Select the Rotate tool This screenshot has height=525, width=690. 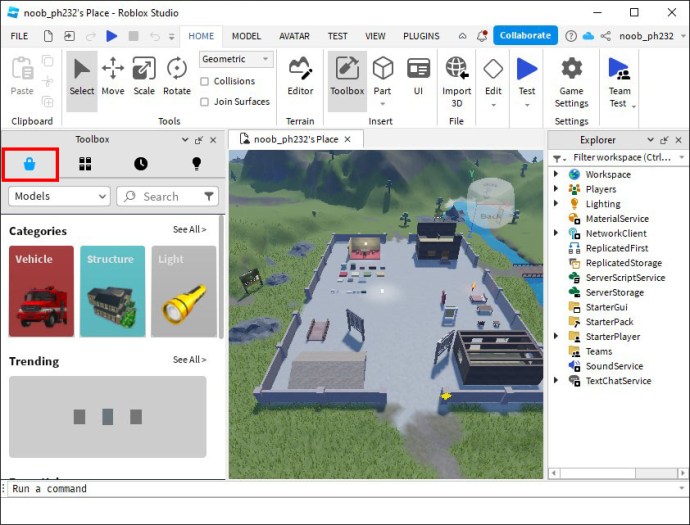[x=177, y=75]
